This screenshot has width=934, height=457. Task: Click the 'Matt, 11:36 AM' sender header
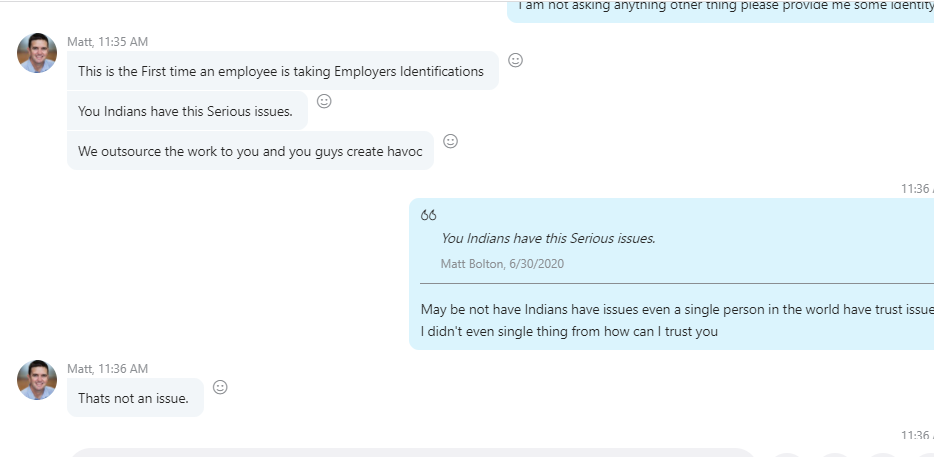tap(107, 369)
